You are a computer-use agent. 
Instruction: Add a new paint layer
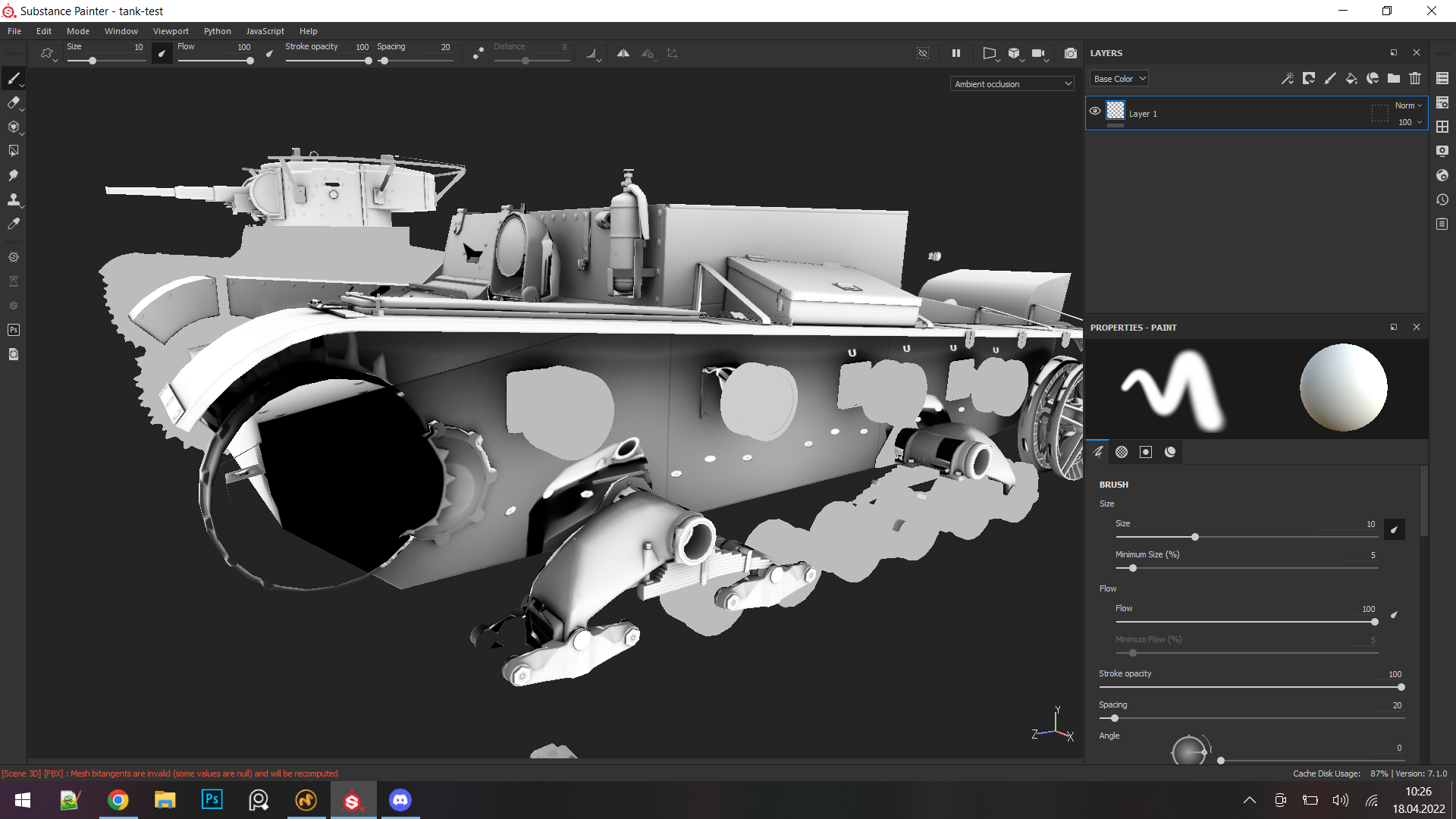(1330, 78)
